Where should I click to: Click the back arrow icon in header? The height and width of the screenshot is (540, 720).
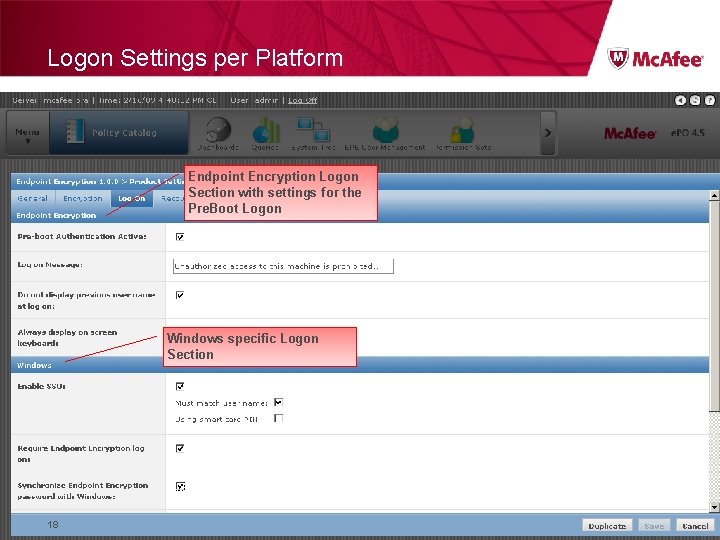(x=680, y=100)
